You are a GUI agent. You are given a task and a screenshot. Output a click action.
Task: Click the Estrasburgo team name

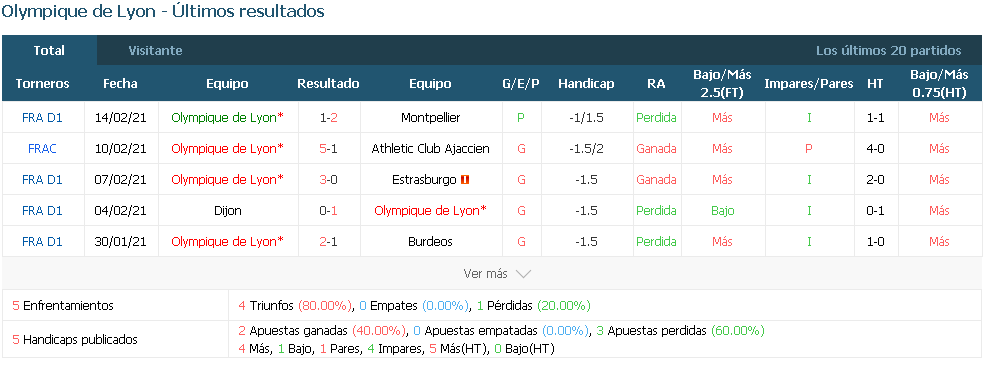pyautogui.click(x=423, y=180)
